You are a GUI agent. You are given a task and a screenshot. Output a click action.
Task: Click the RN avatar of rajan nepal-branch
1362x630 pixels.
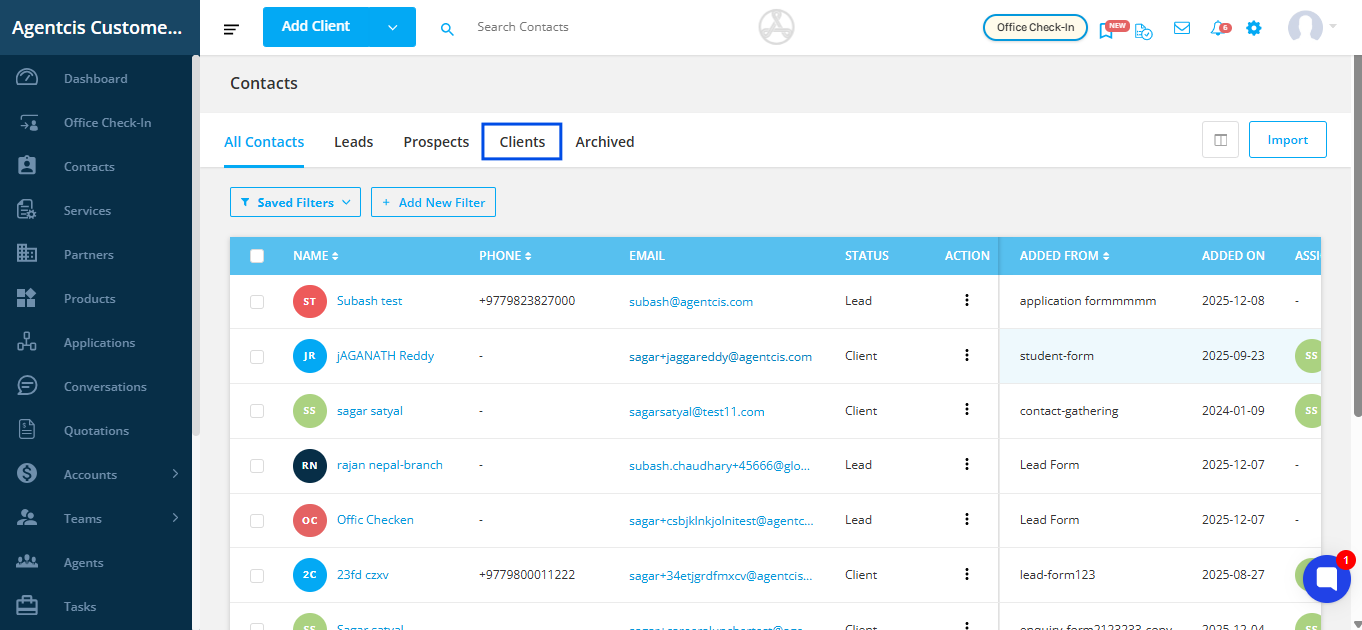tap(310, 465)
